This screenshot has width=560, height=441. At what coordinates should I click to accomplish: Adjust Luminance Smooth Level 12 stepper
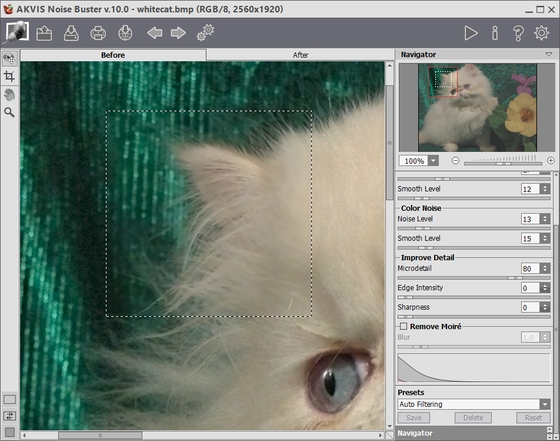(x=545, y=189)
